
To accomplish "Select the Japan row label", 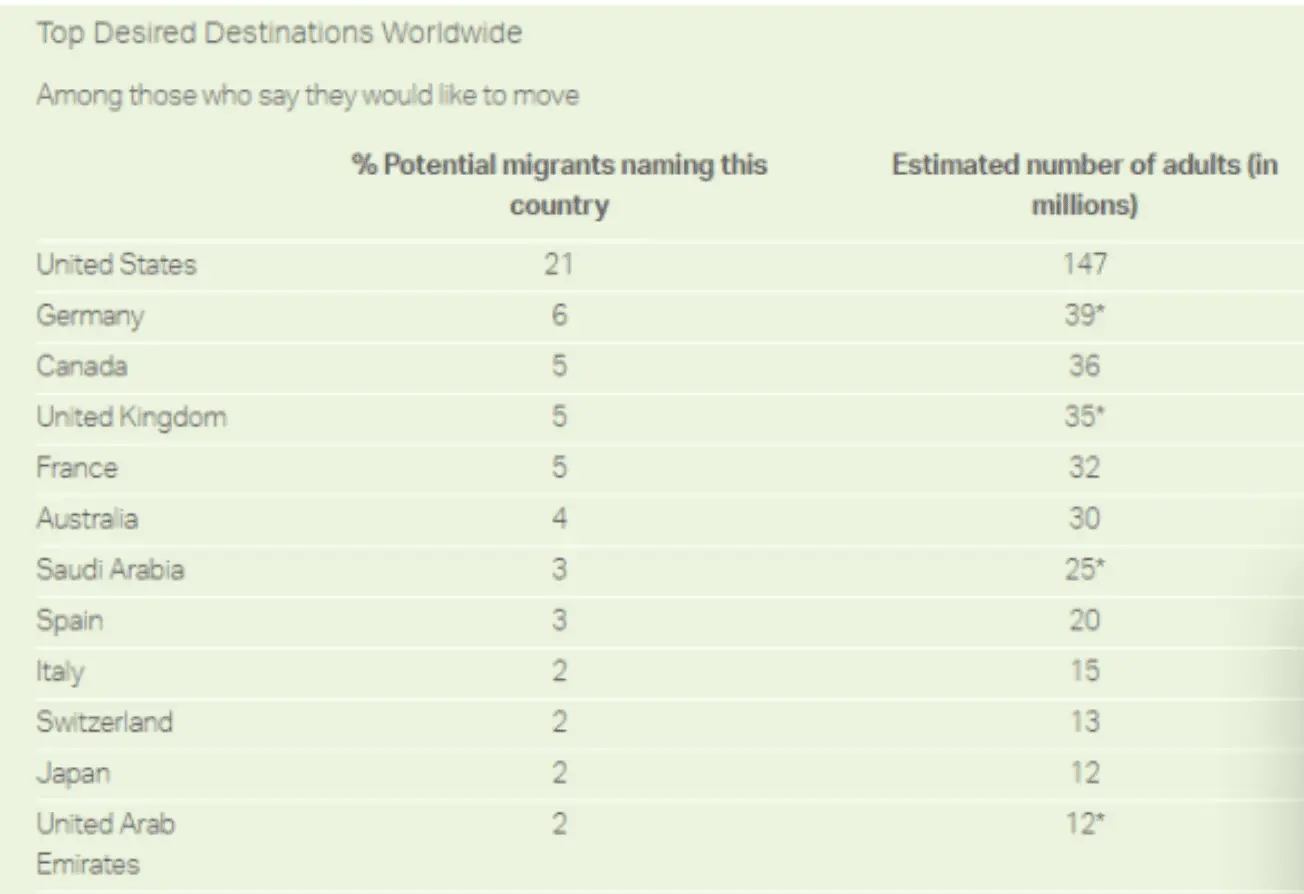I will tap(73, 773).
